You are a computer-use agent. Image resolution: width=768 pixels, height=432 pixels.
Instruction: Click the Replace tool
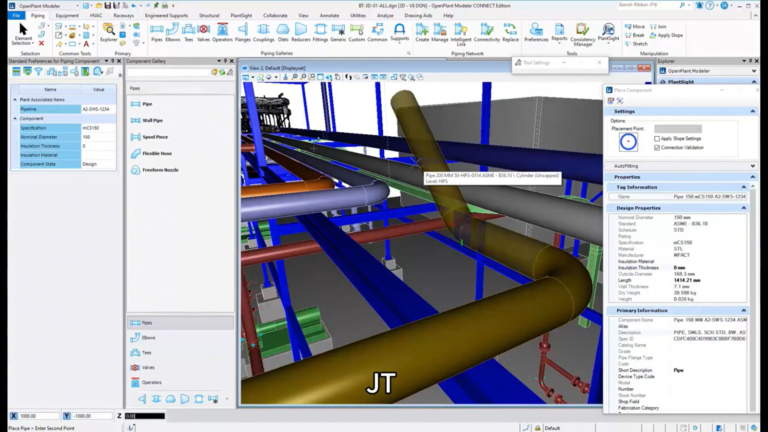pyautogui.click(x=510, y=33)
